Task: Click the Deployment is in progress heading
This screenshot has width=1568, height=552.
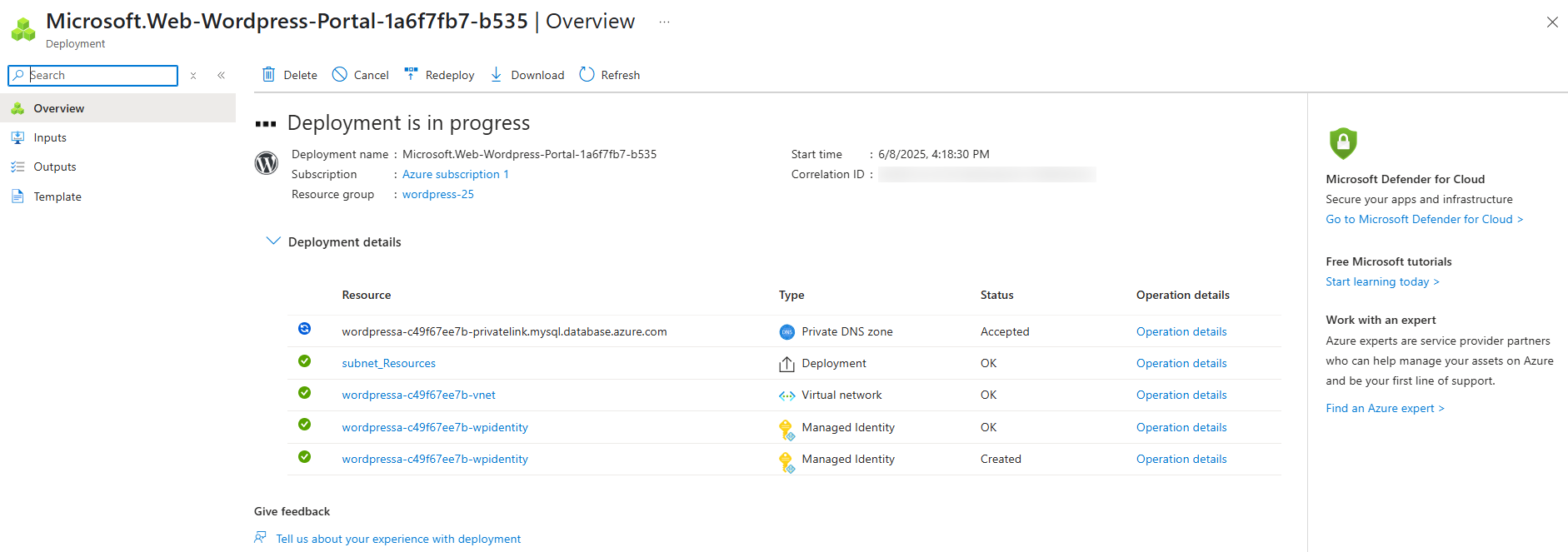Action: 408,123
